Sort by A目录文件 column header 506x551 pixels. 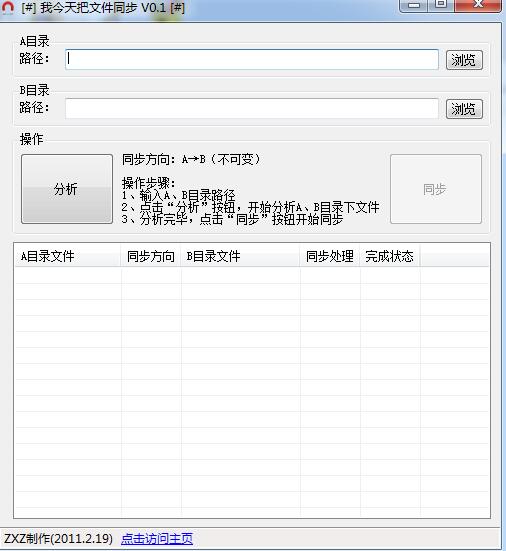(x=68, y=256)
